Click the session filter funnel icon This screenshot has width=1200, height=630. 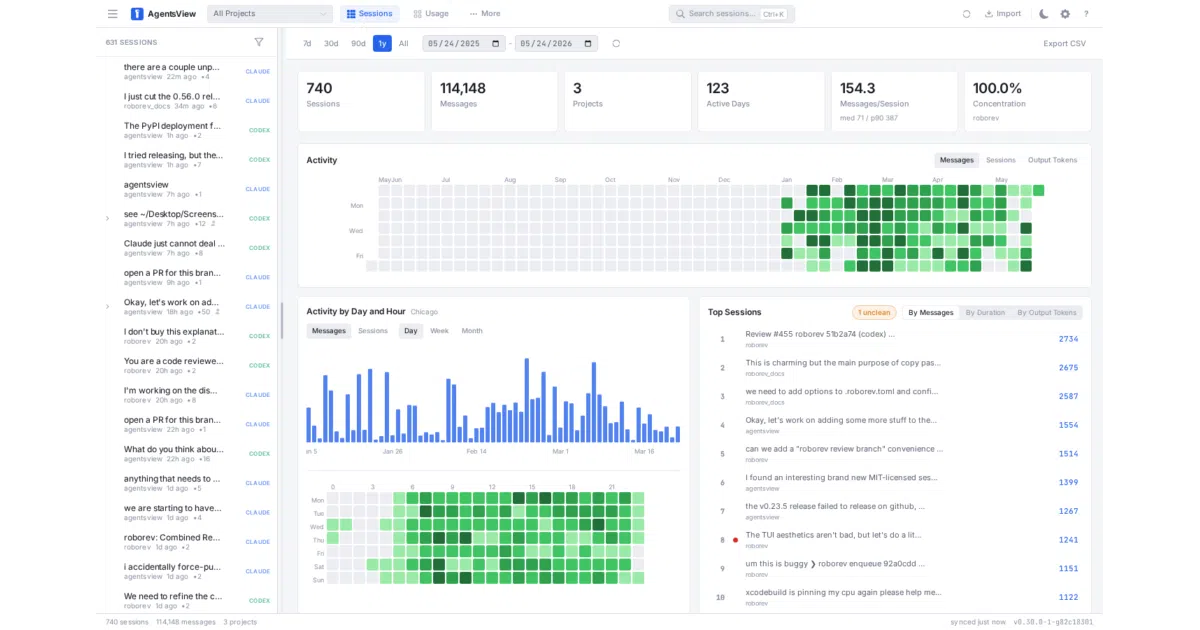point(259,42)
